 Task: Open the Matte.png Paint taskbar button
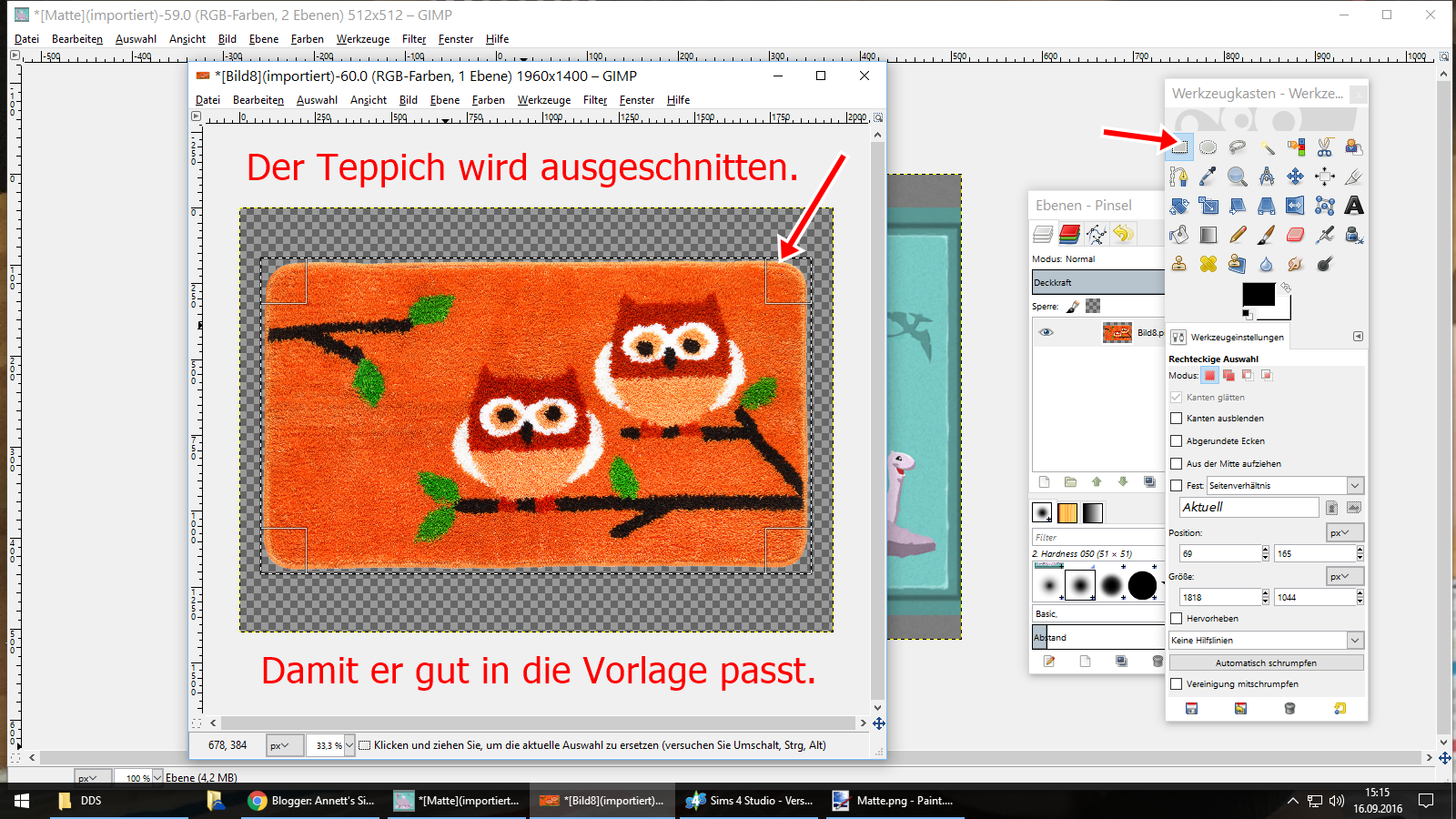point(895,801)
